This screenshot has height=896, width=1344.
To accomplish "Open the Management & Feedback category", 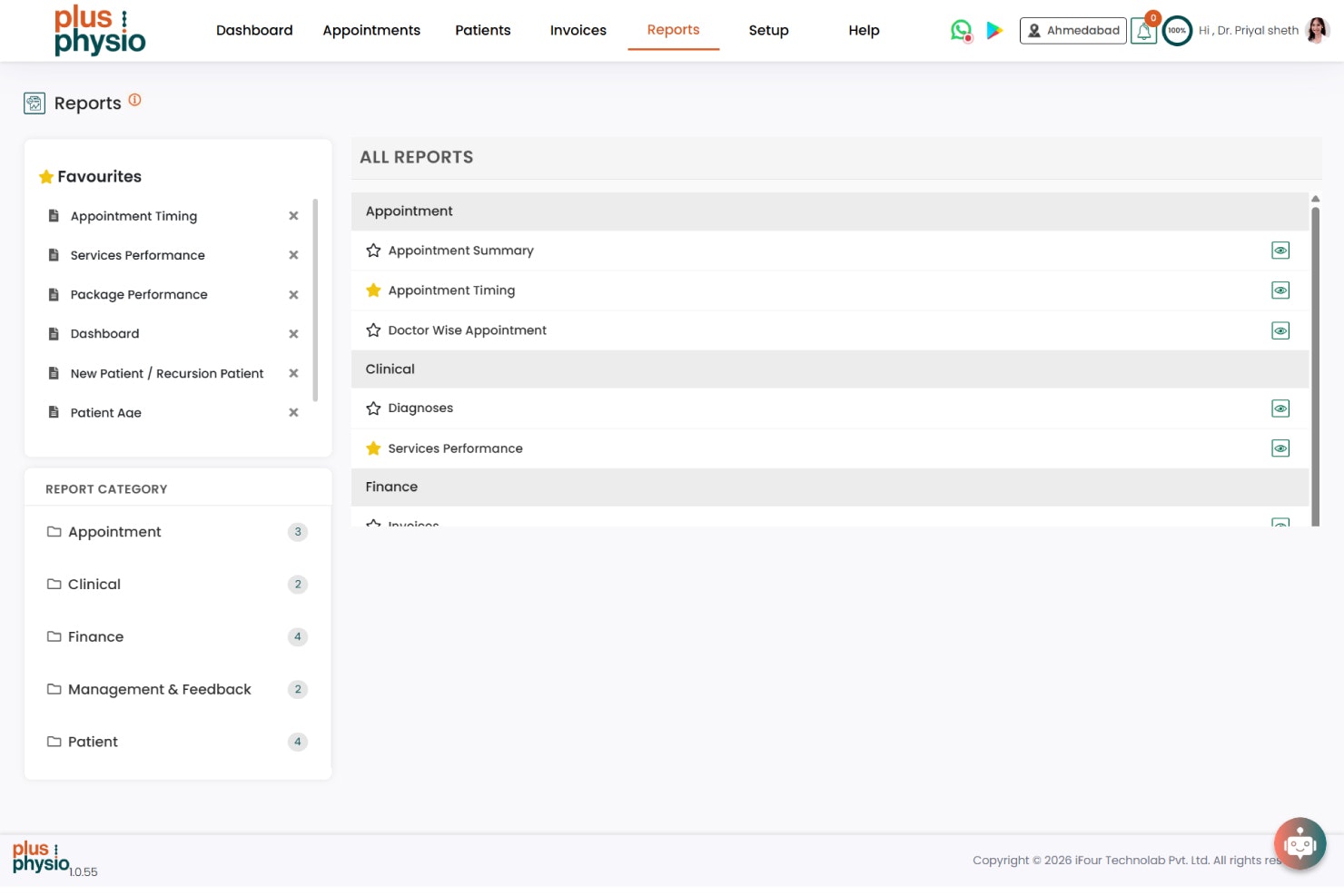I will click(x=160, y=689).
